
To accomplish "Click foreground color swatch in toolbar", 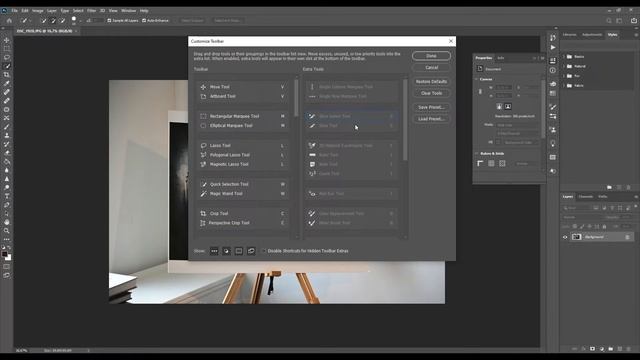I will point(5,254).
